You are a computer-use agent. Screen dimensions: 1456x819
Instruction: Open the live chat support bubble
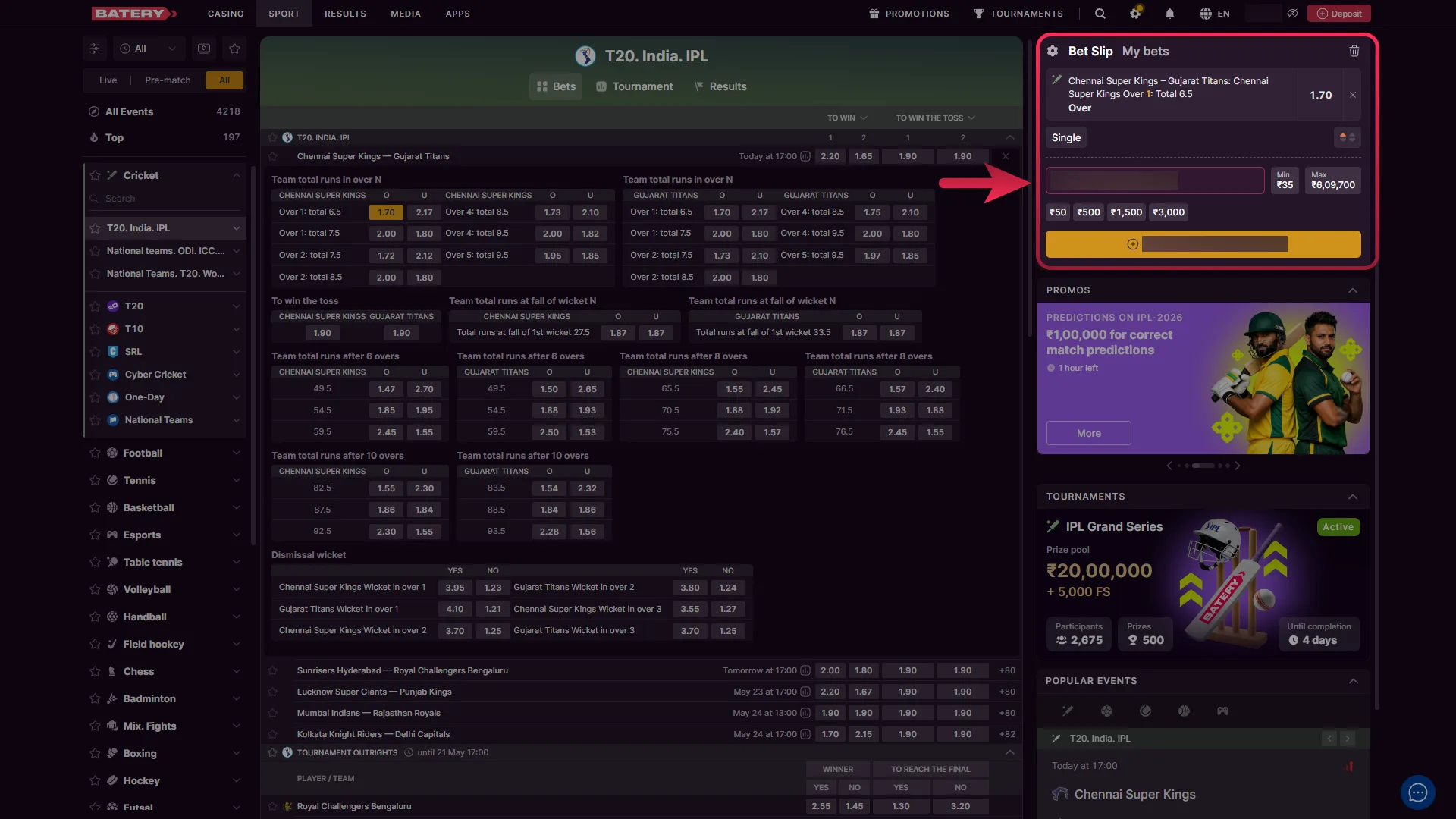click(1417, 792)
